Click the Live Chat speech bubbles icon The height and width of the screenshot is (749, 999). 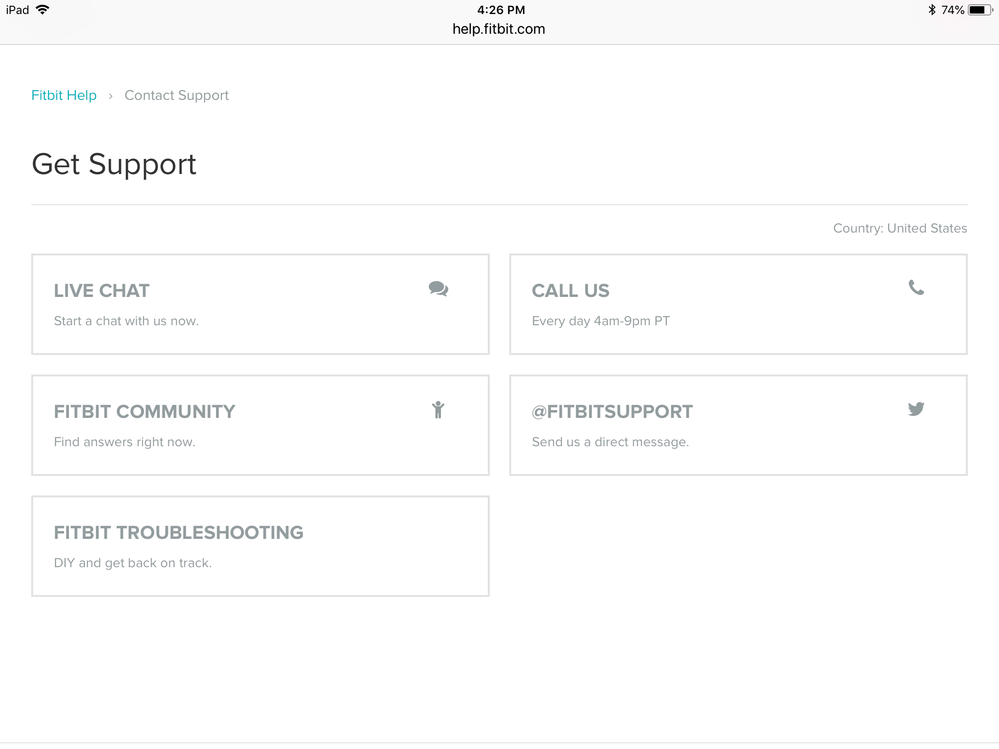click(x=438, y=289)
